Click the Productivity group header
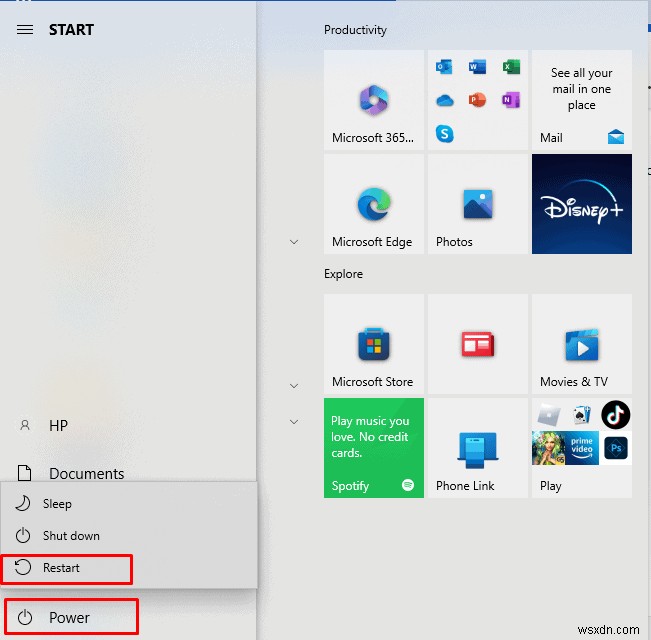 (355, 30)
